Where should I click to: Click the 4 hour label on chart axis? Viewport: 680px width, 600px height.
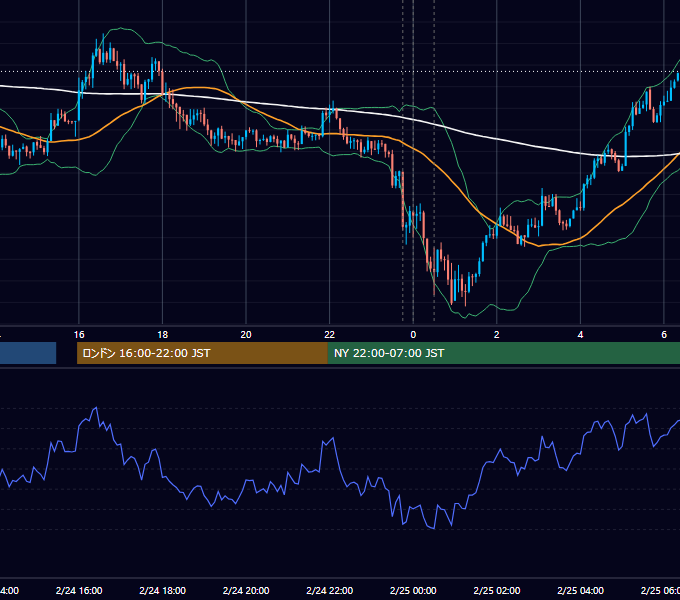tap(580, 335)
